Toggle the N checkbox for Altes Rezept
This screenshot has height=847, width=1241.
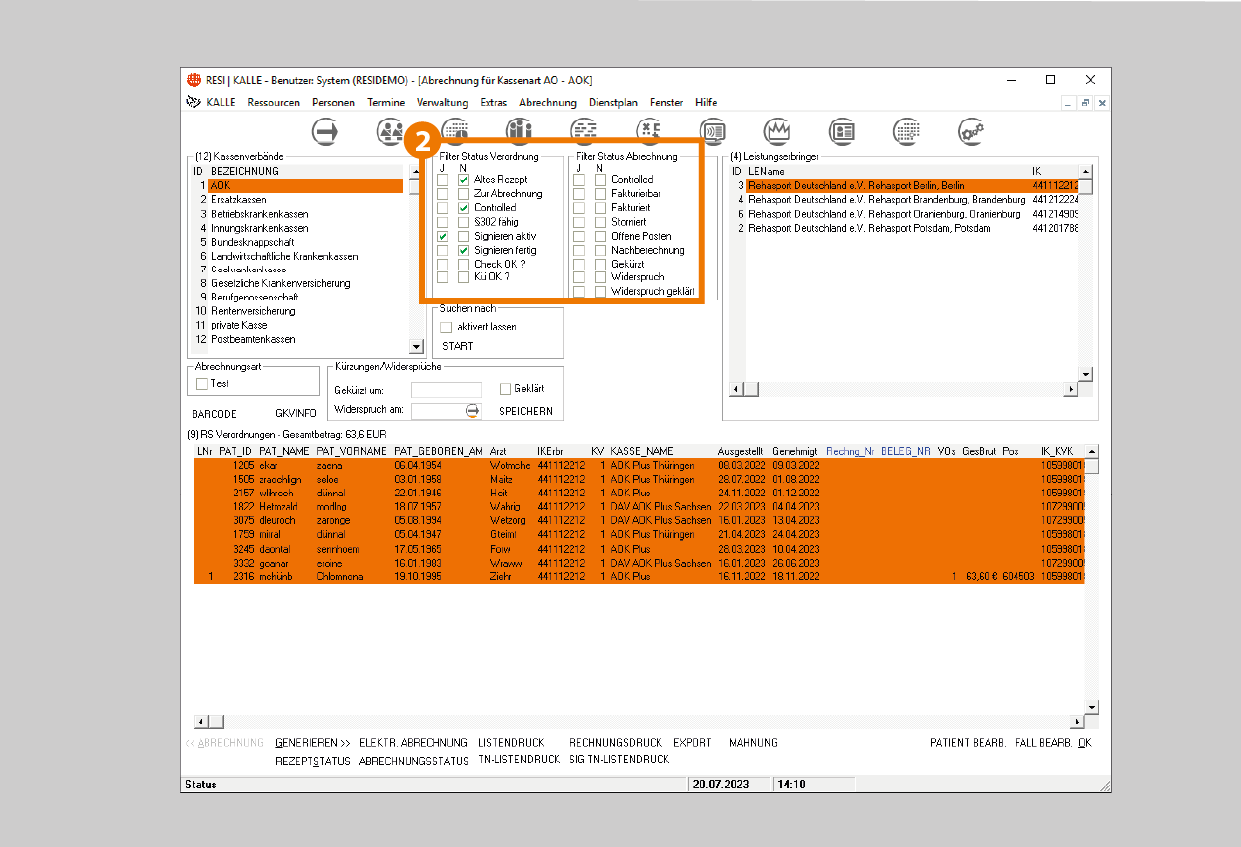pos(464,180)
